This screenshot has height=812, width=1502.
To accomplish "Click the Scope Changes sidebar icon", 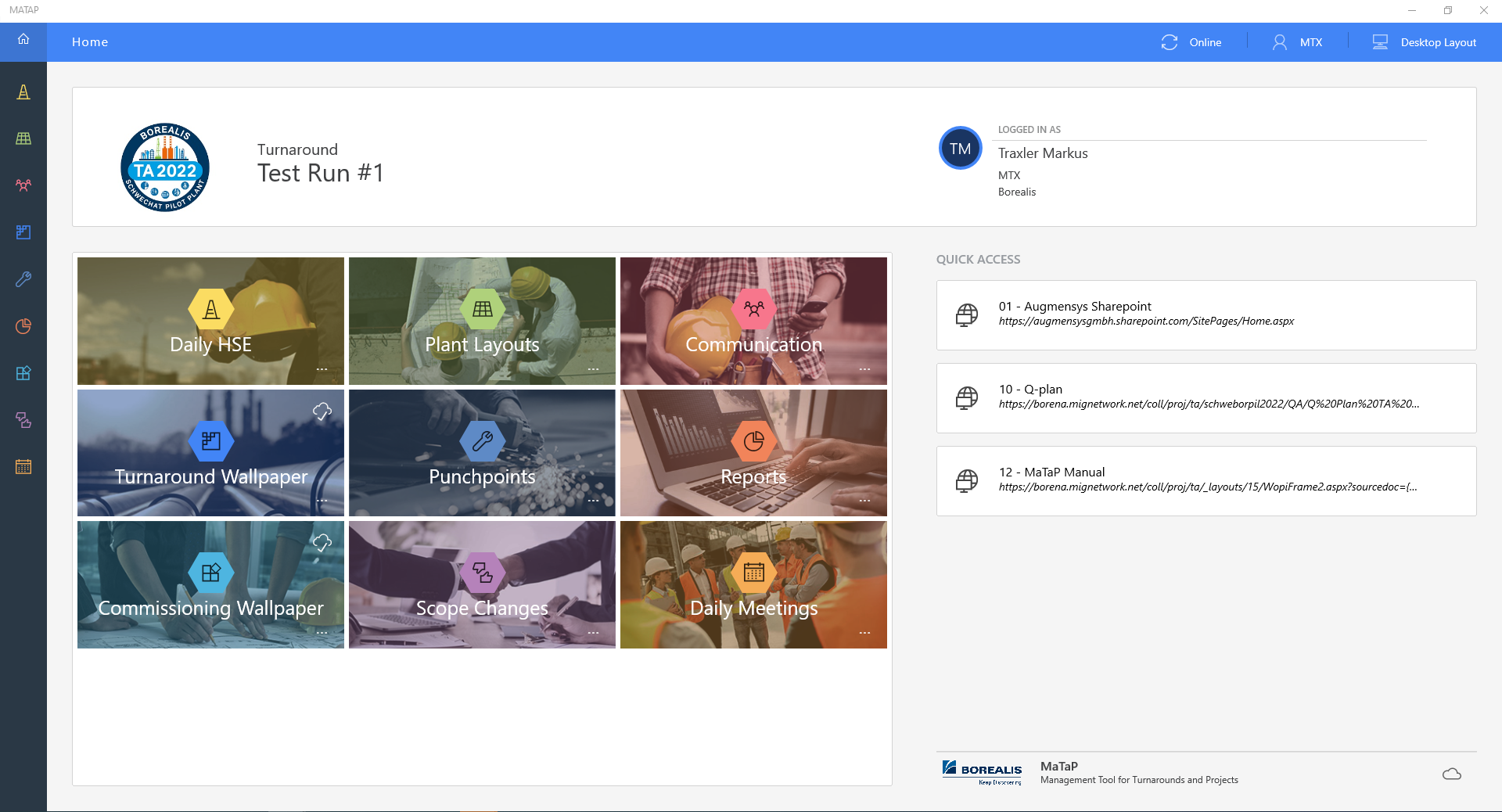I will (x=23, y=420).
